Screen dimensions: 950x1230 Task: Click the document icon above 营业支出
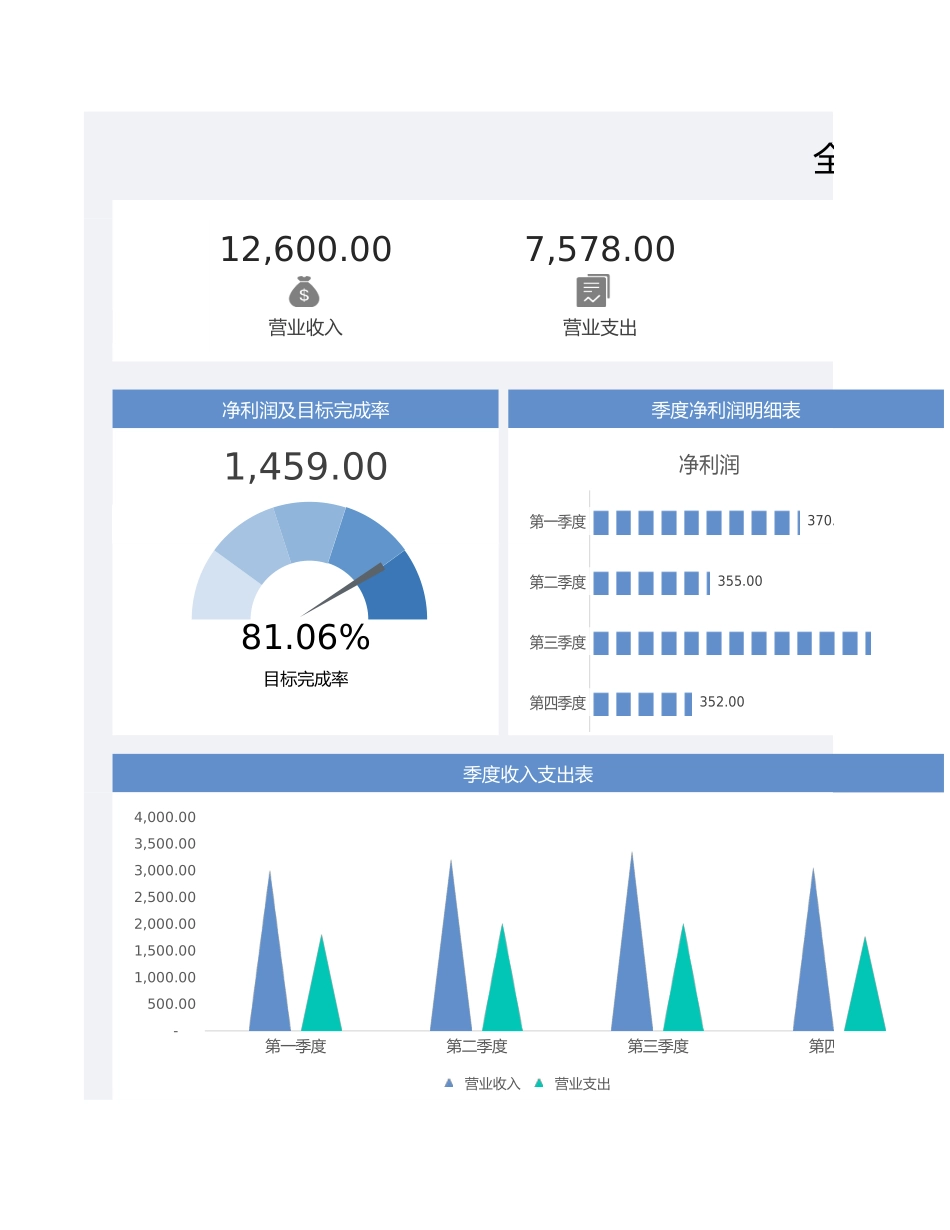click(593, 291)
